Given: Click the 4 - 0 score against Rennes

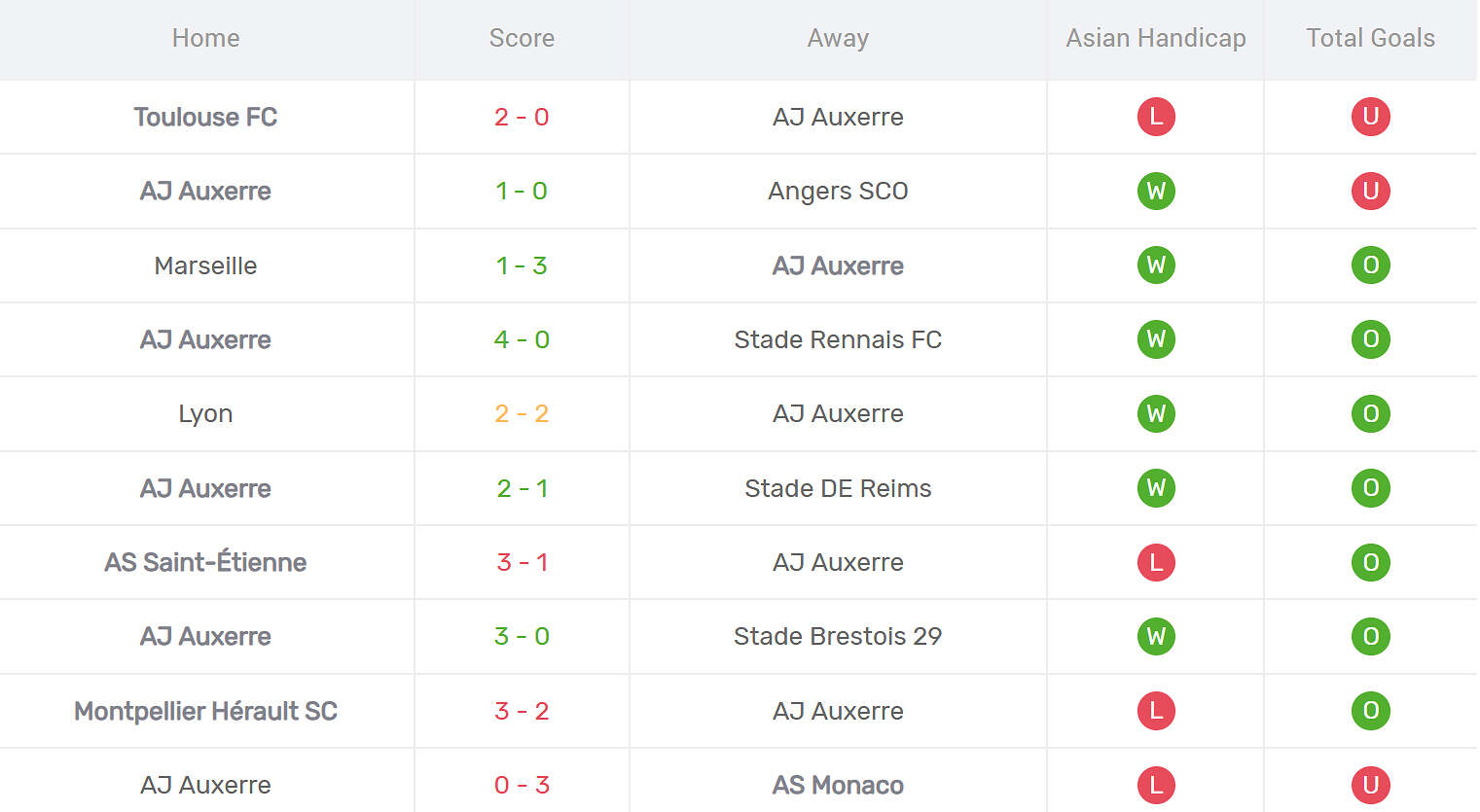Looking at the screenshot, I should click(522, 339).
